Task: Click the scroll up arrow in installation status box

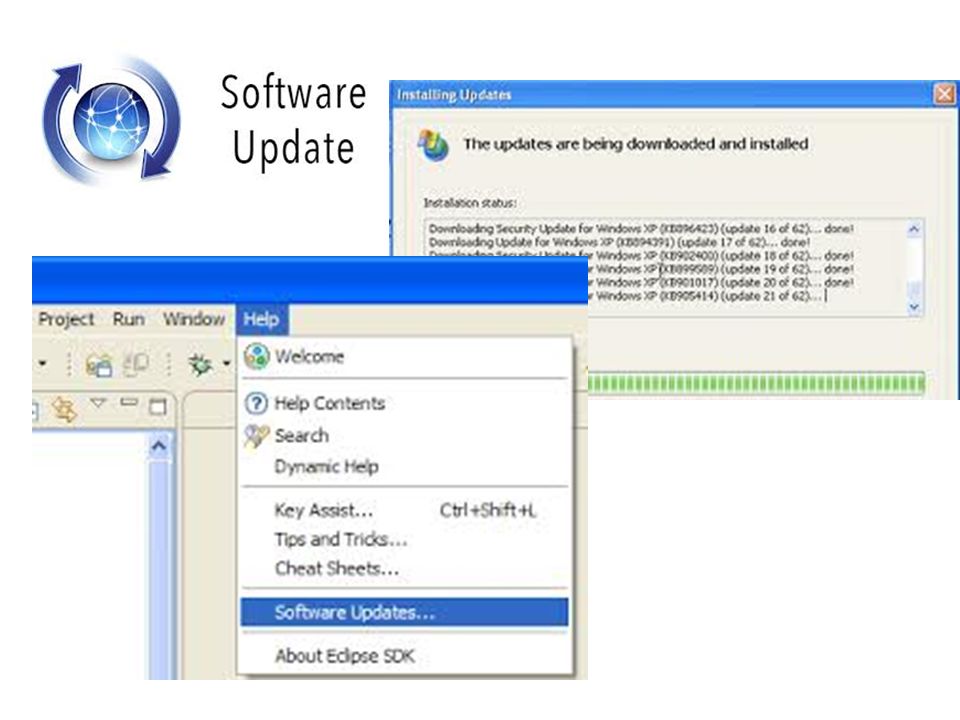Action: (913, 230)
